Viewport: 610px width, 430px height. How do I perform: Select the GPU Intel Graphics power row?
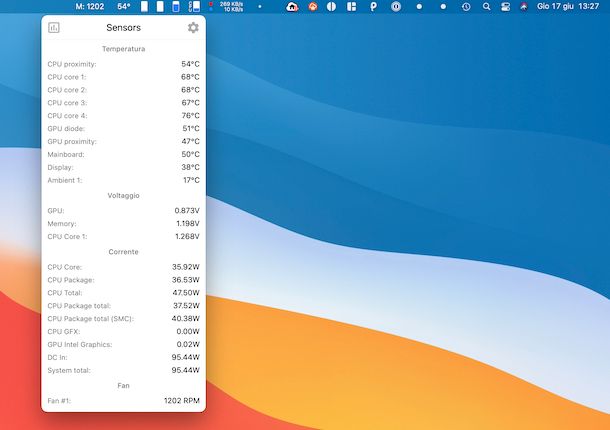tap(123, 344)
